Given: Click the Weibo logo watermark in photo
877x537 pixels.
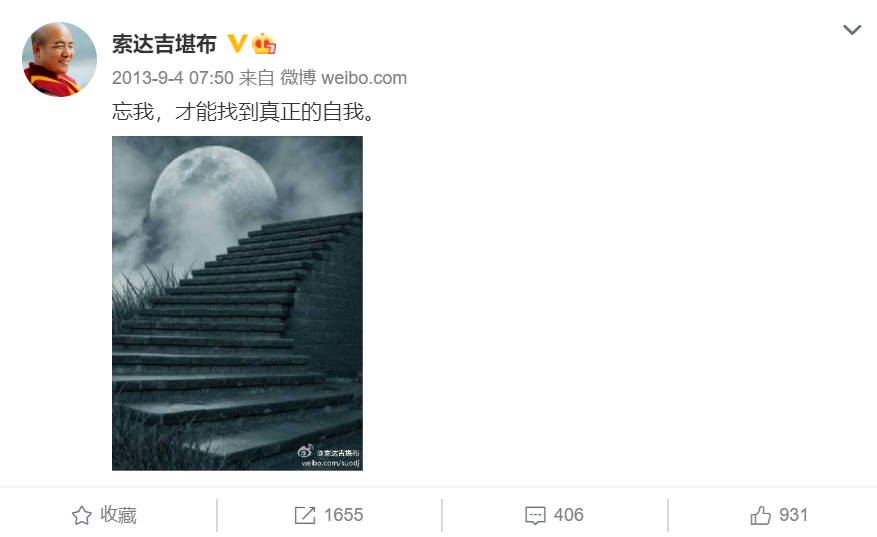Looking at the screenshot, I should click(x=305, y=451).
